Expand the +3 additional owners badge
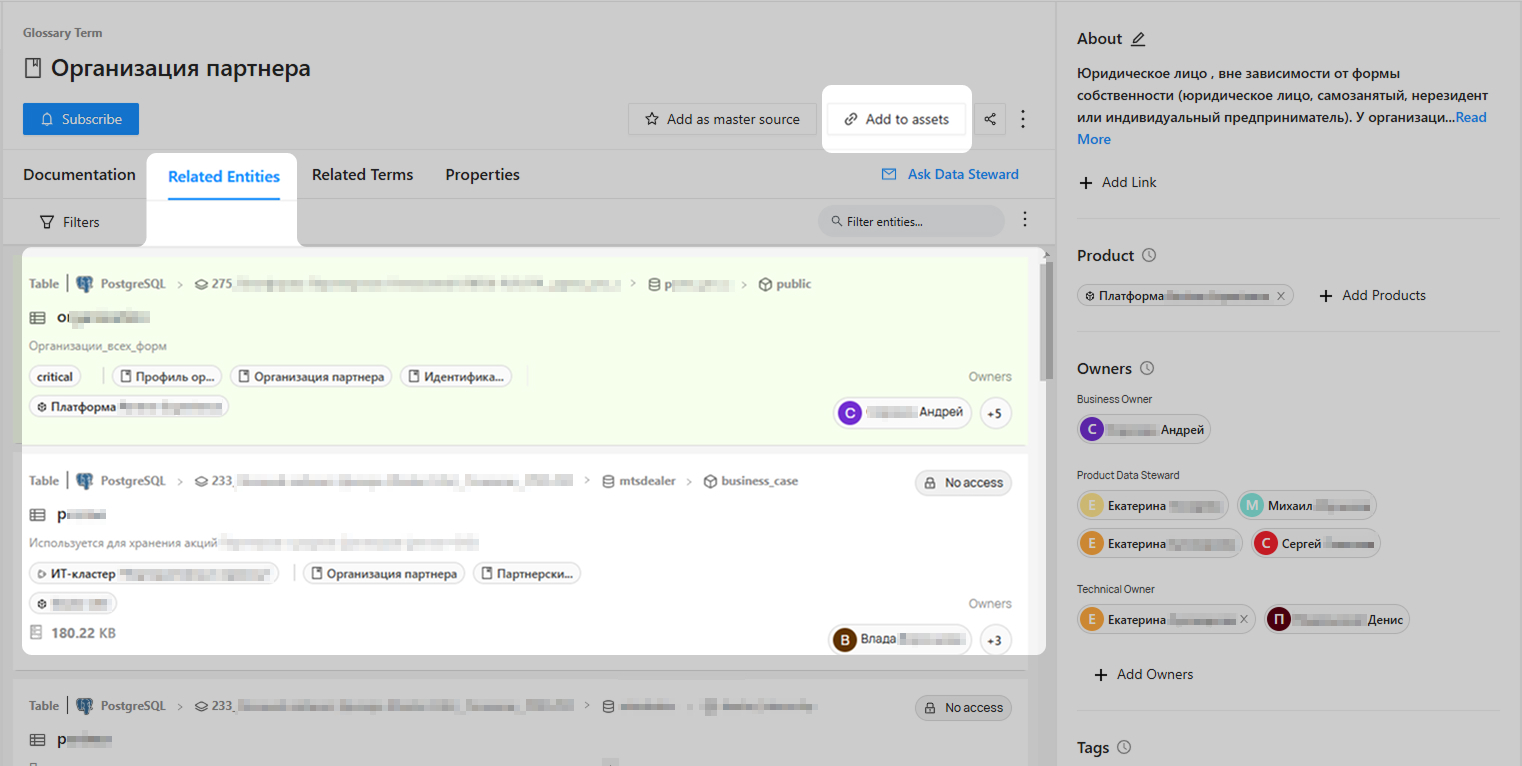This screenshot has height=766, width=1522. click(995, 640)
